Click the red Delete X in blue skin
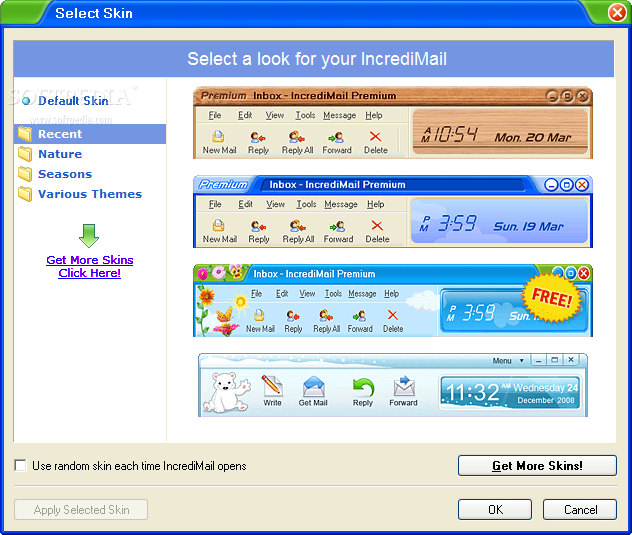The height and width of the screenshot is (535, 632). (377, 225)
